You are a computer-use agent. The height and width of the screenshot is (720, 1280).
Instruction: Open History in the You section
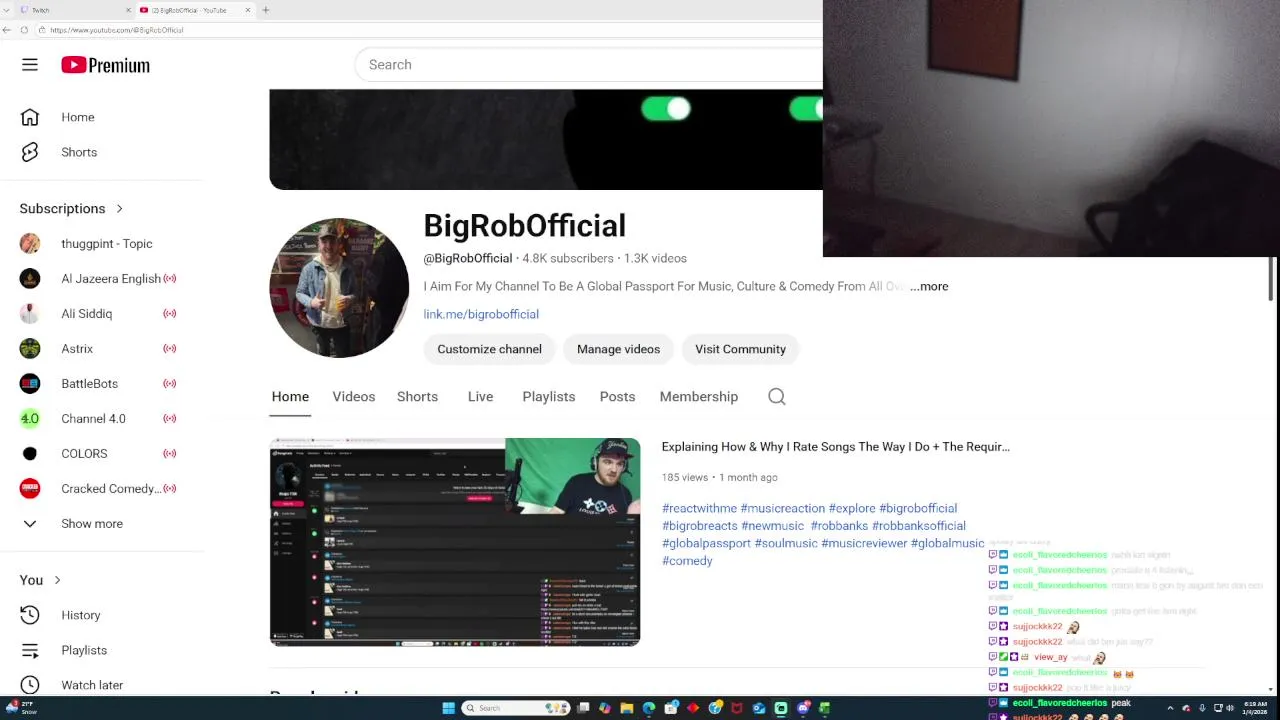tap(80, 615)
